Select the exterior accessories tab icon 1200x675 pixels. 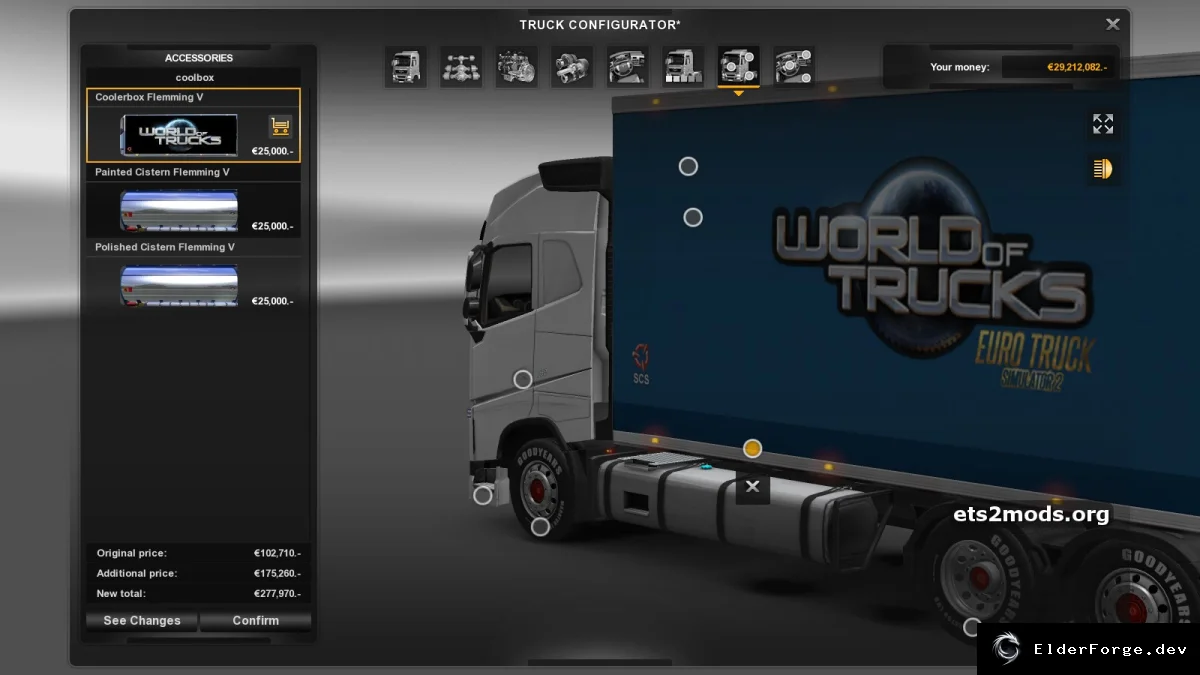[738, 67]
